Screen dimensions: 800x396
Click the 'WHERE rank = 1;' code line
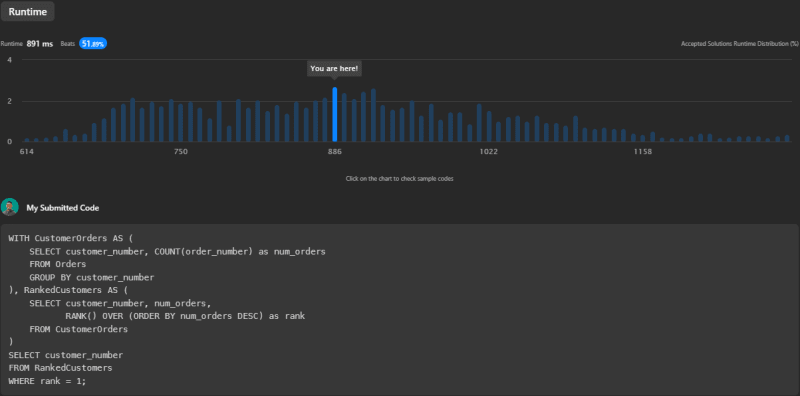47,381
